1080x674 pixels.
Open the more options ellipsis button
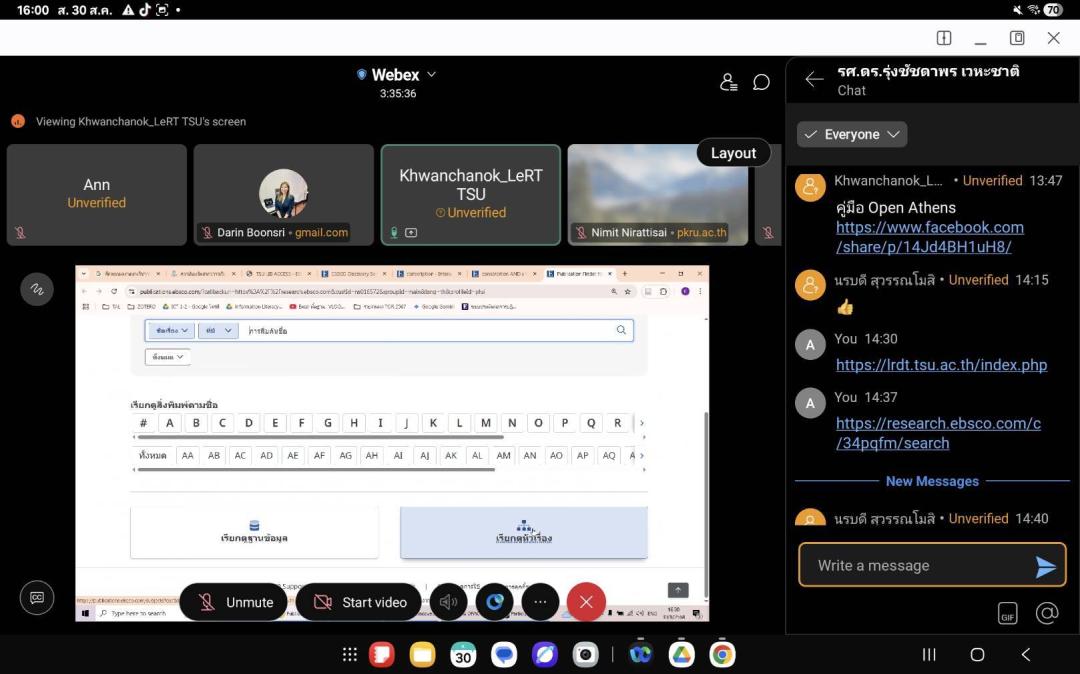[x=540, y=602]
